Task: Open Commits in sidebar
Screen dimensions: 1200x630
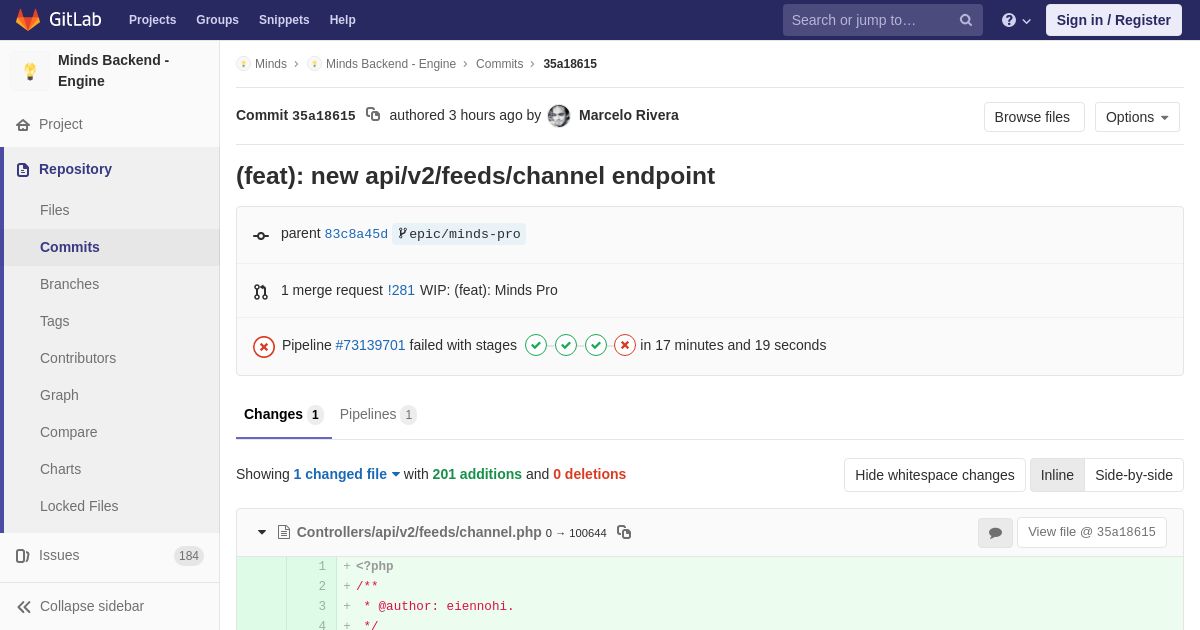Action: coord(112,247)
